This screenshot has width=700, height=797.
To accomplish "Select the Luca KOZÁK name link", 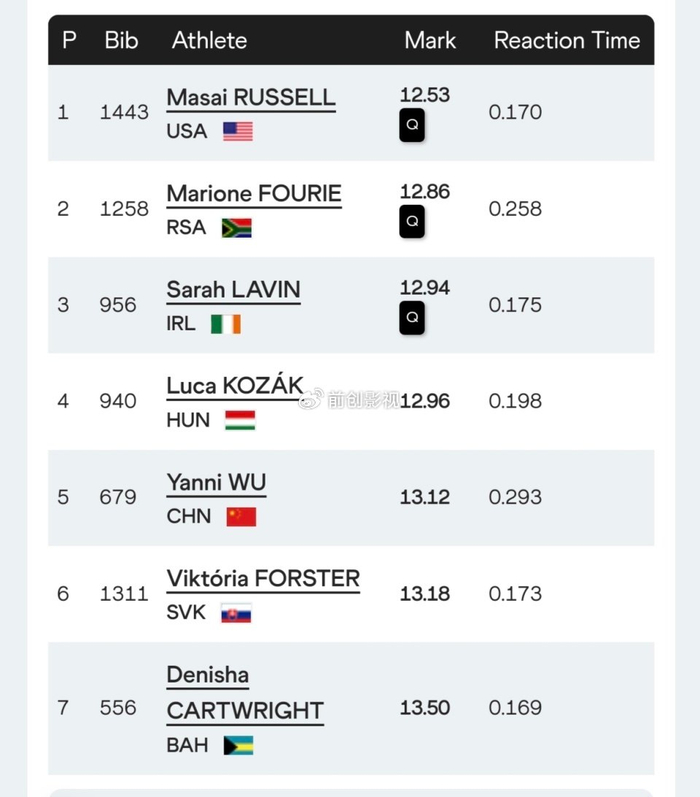I will point(235,386).
